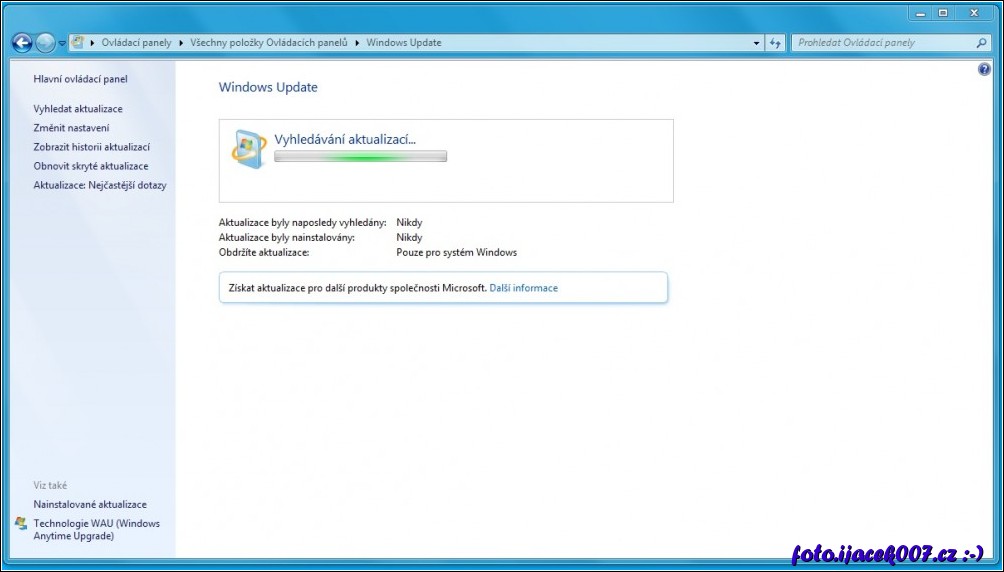Click the Control Panel icon in address bar
This screenshot has height=572, width=1004.
click(78, 43)
